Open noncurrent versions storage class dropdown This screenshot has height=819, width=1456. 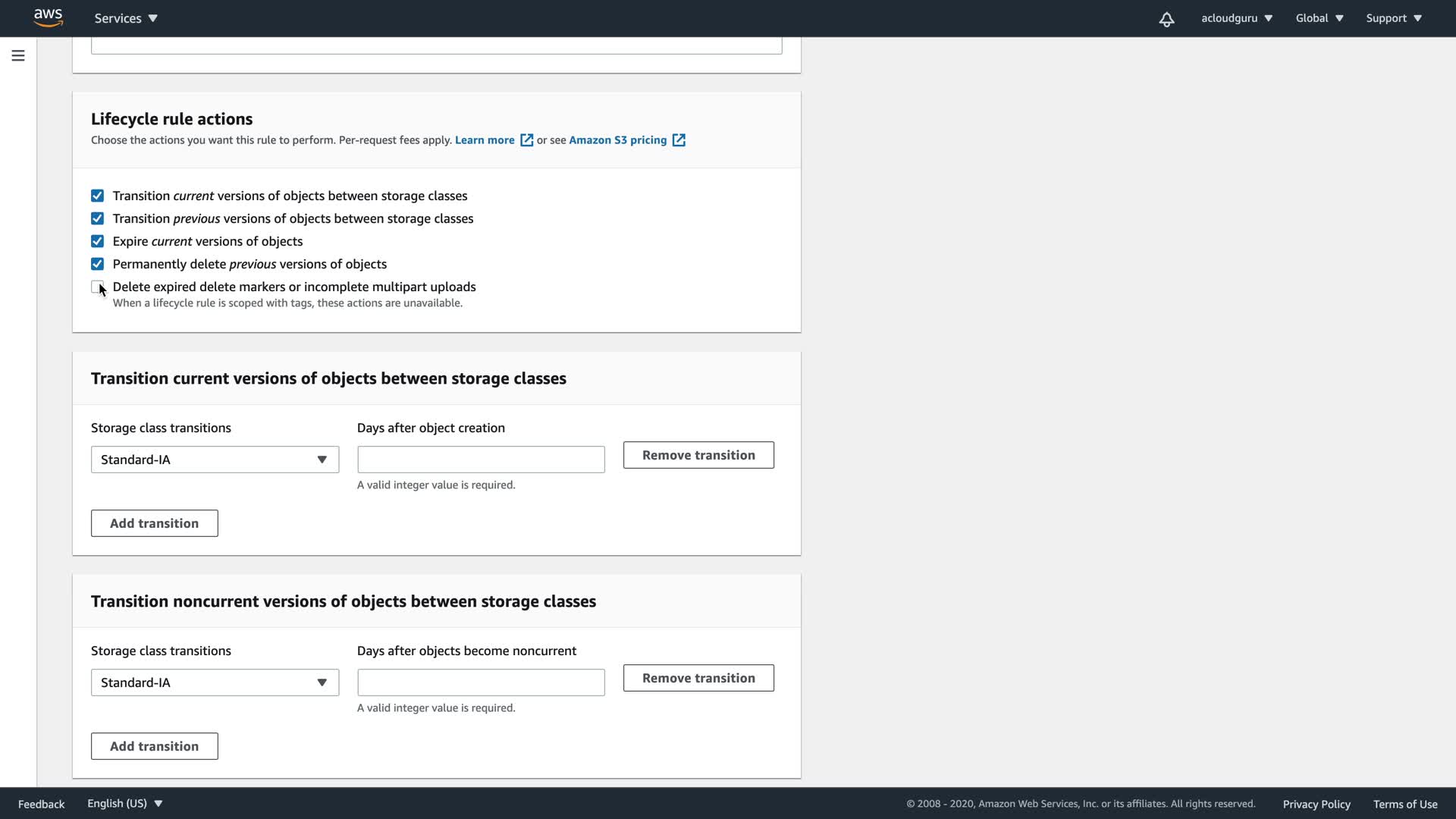[x=215, y=682]
